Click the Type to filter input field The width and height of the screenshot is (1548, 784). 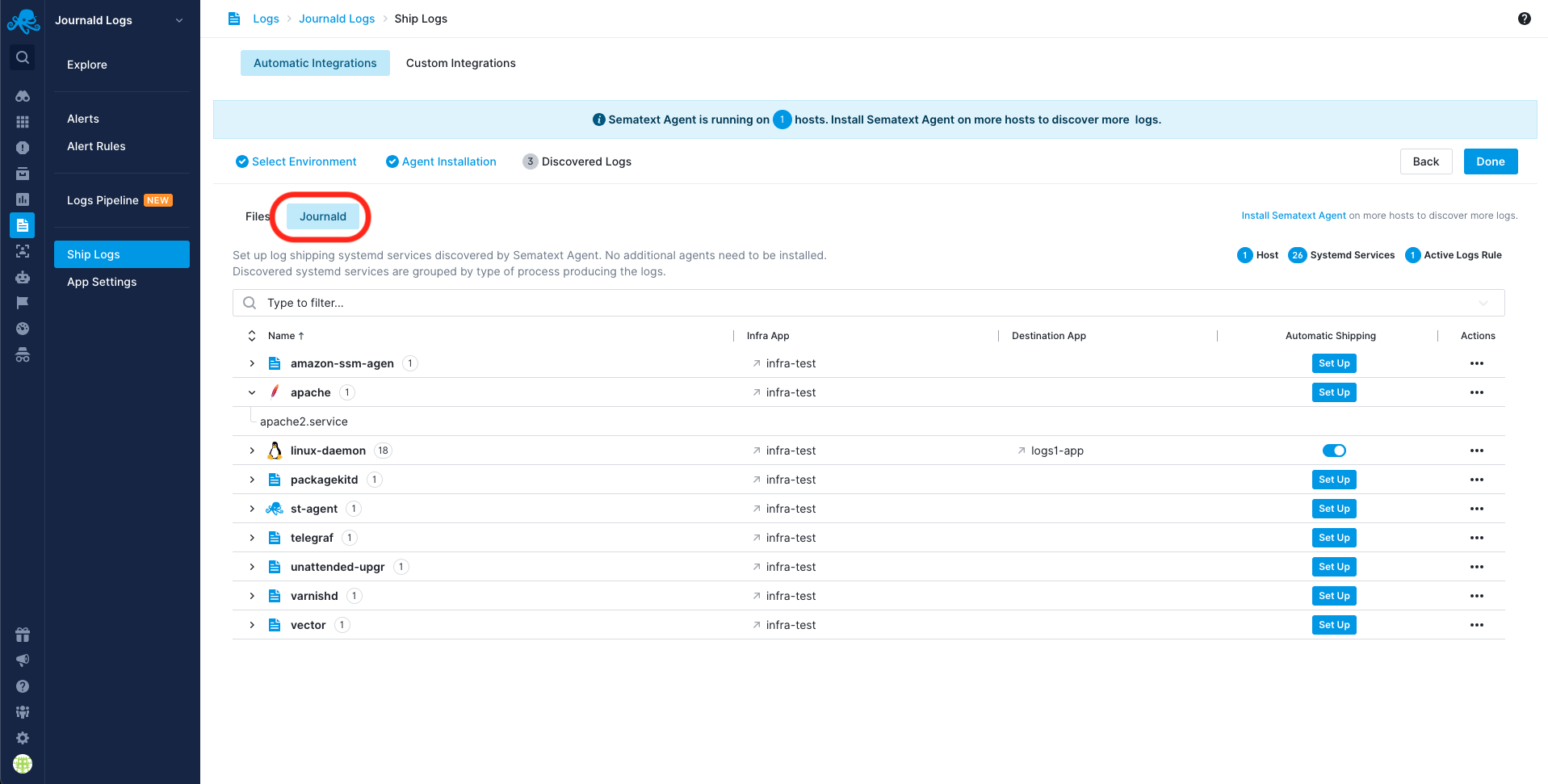coord(868,303)
